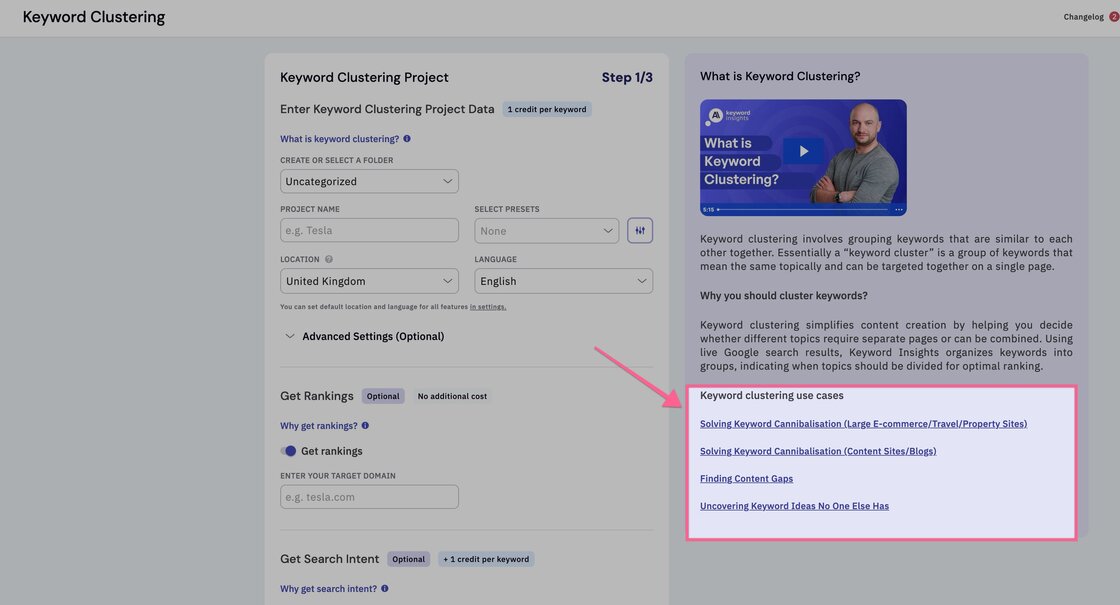Viewport: 1120px width, 605px height.
Task: Click info icon beside 'What is keyword clustering?'
Action: tap(407, 139)
